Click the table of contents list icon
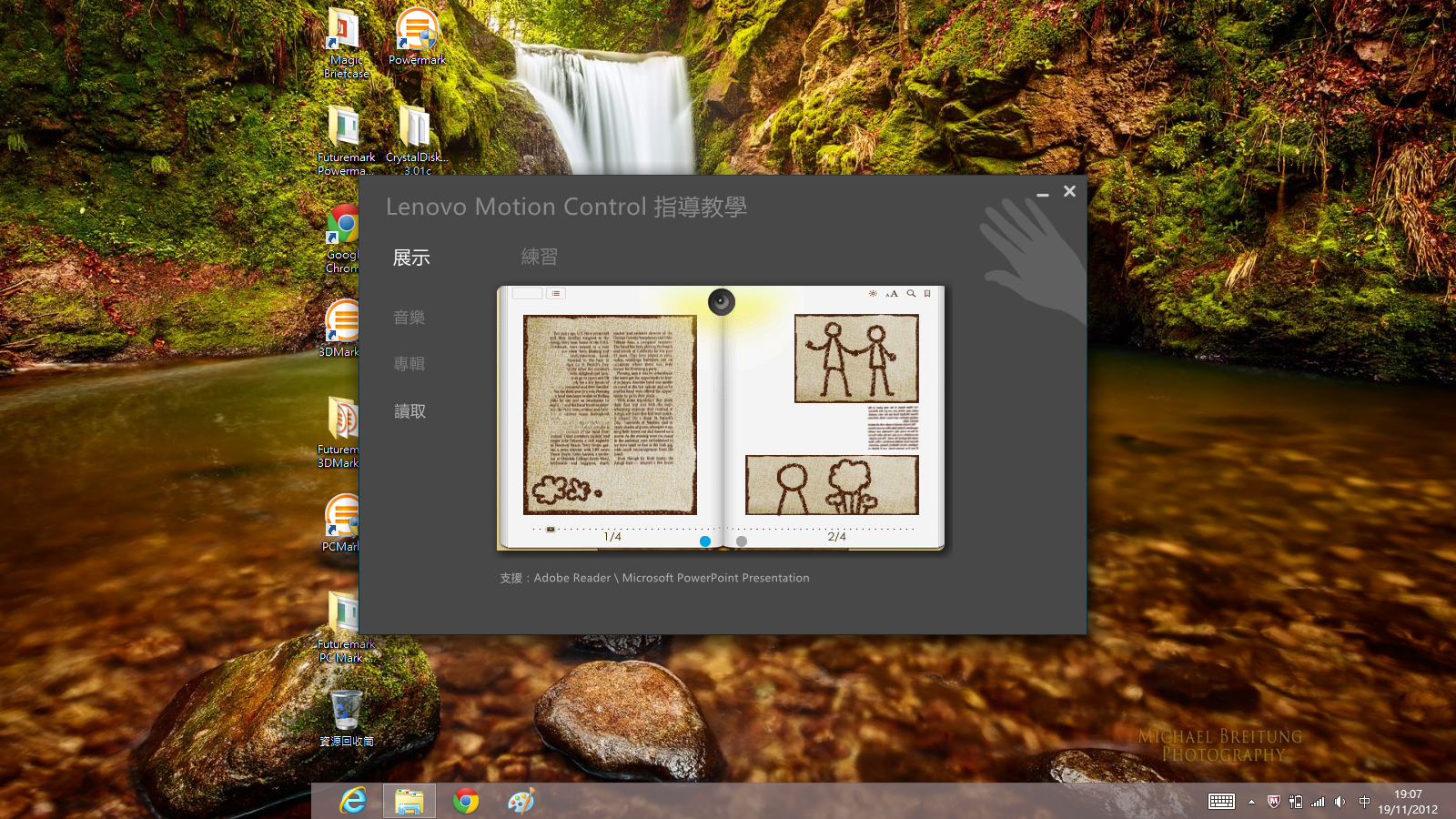This screenshot has height=819, width=1456. (556, 293)
